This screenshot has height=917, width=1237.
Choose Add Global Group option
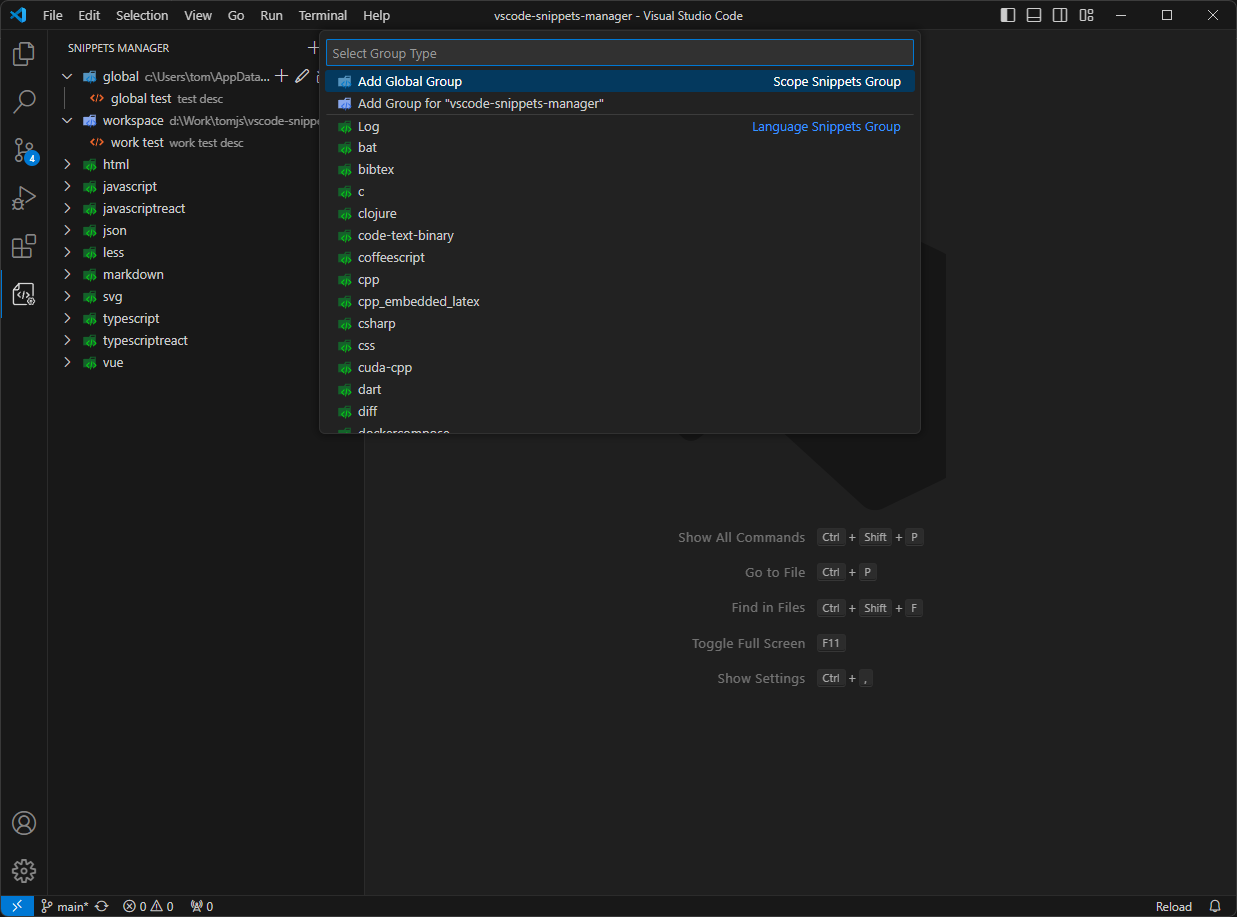(620, 81)
